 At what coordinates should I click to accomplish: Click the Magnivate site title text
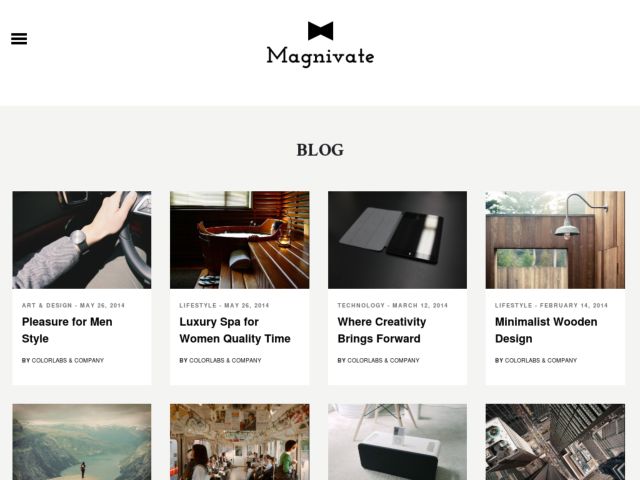[320, 56]
